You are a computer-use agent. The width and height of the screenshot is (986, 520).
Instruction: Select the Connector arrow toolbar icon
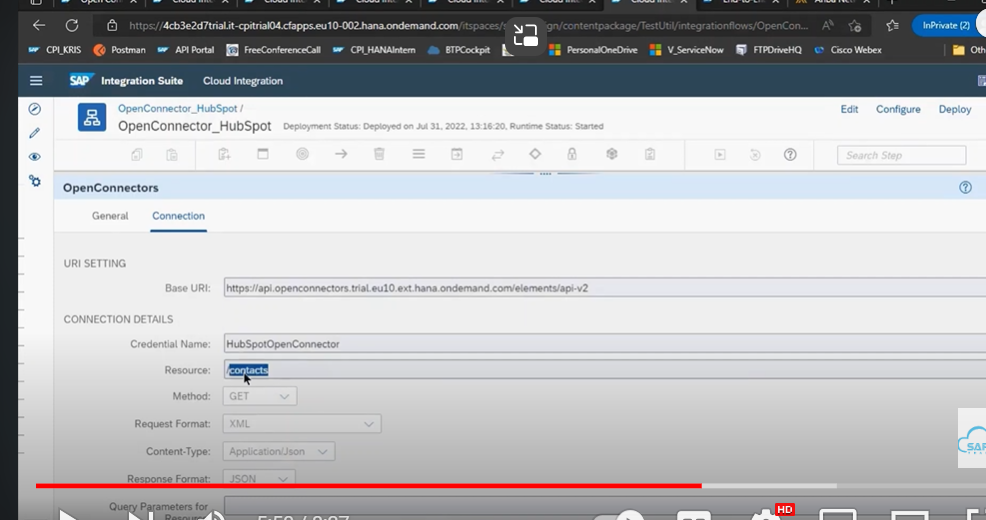point(341,154)
